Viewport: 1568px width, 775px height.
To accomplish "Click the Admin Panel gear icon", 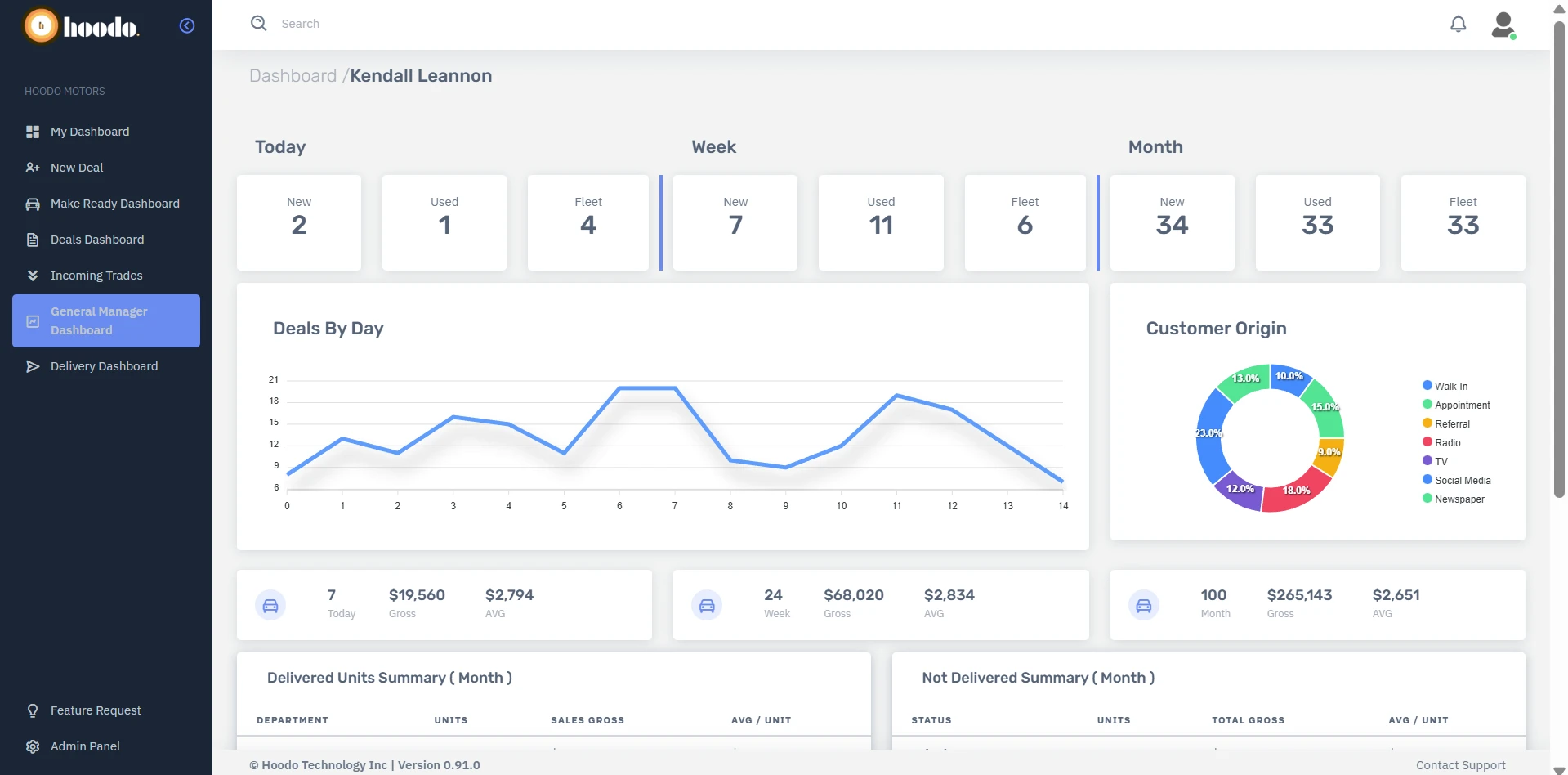I will [33, 746].
